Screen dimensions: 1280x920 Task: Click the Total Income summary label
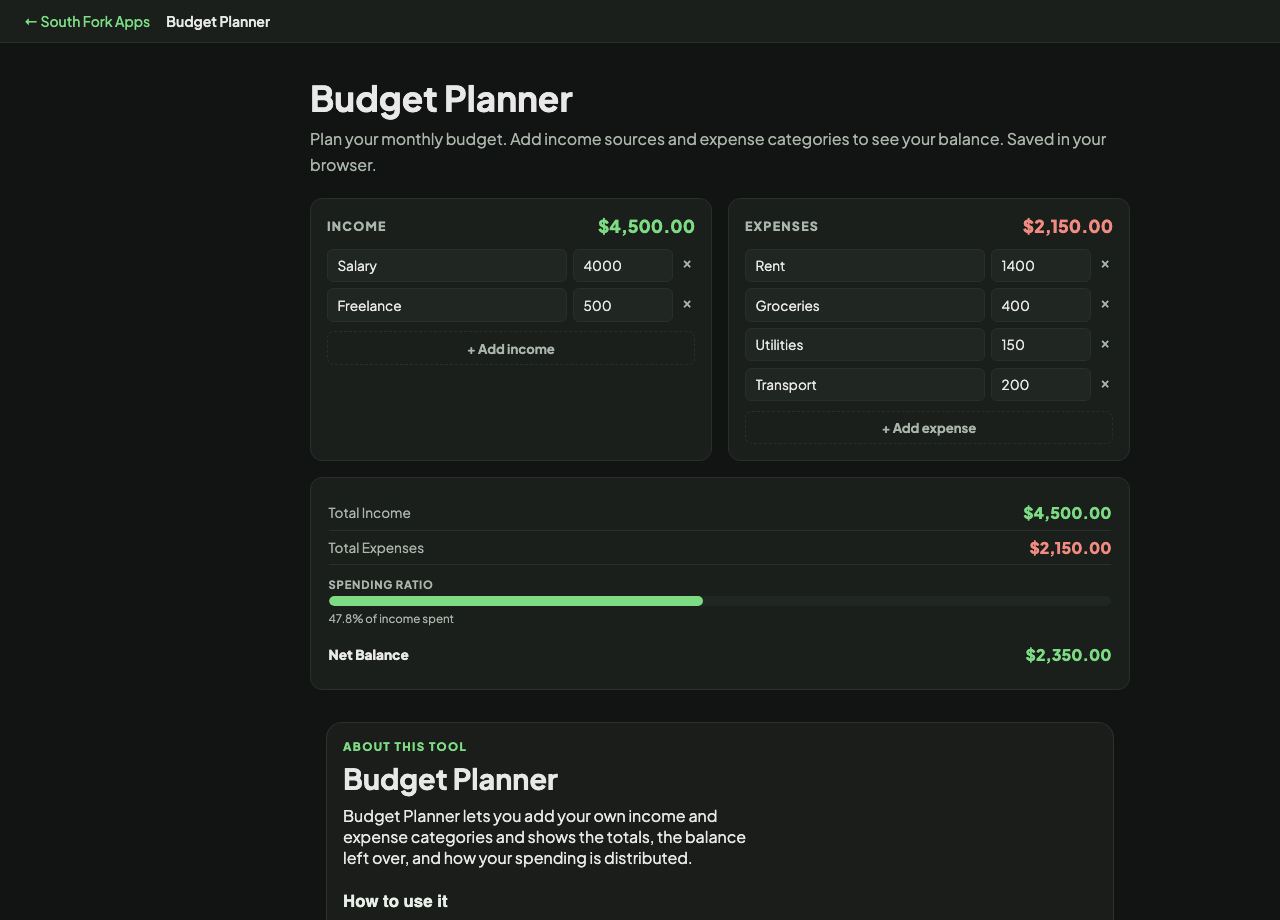pyautogui.click(x=369, y=513)
